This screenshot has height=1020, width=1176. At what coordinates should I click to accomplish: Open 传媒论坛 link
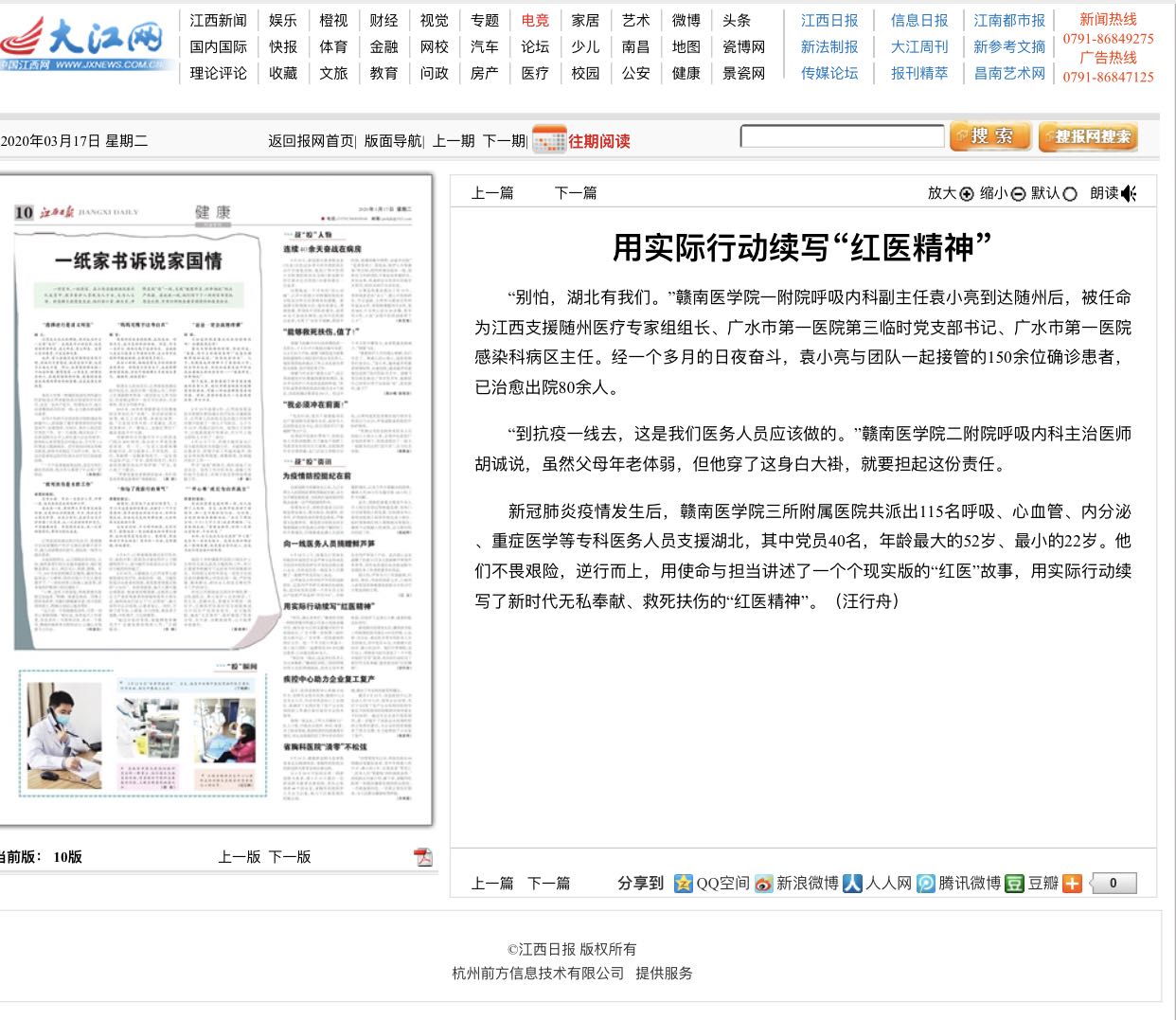829,73
